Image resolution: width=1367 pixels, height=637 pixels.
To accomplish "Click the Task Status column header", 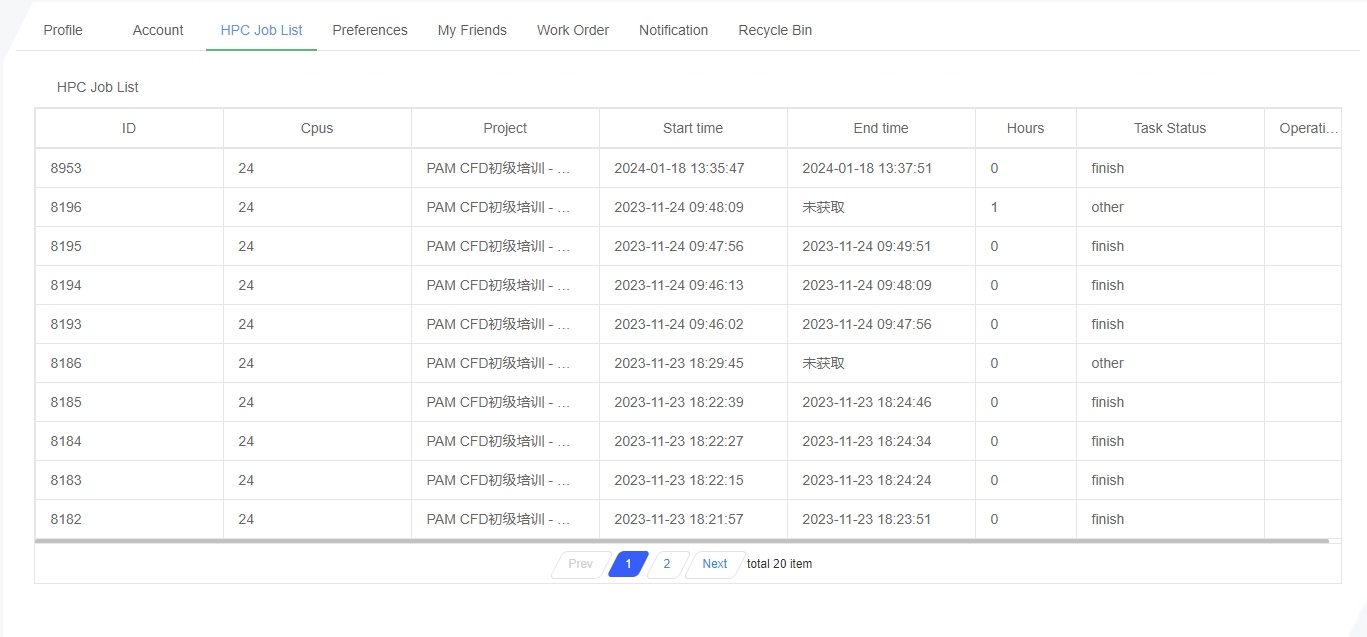I will (1170, 128).
